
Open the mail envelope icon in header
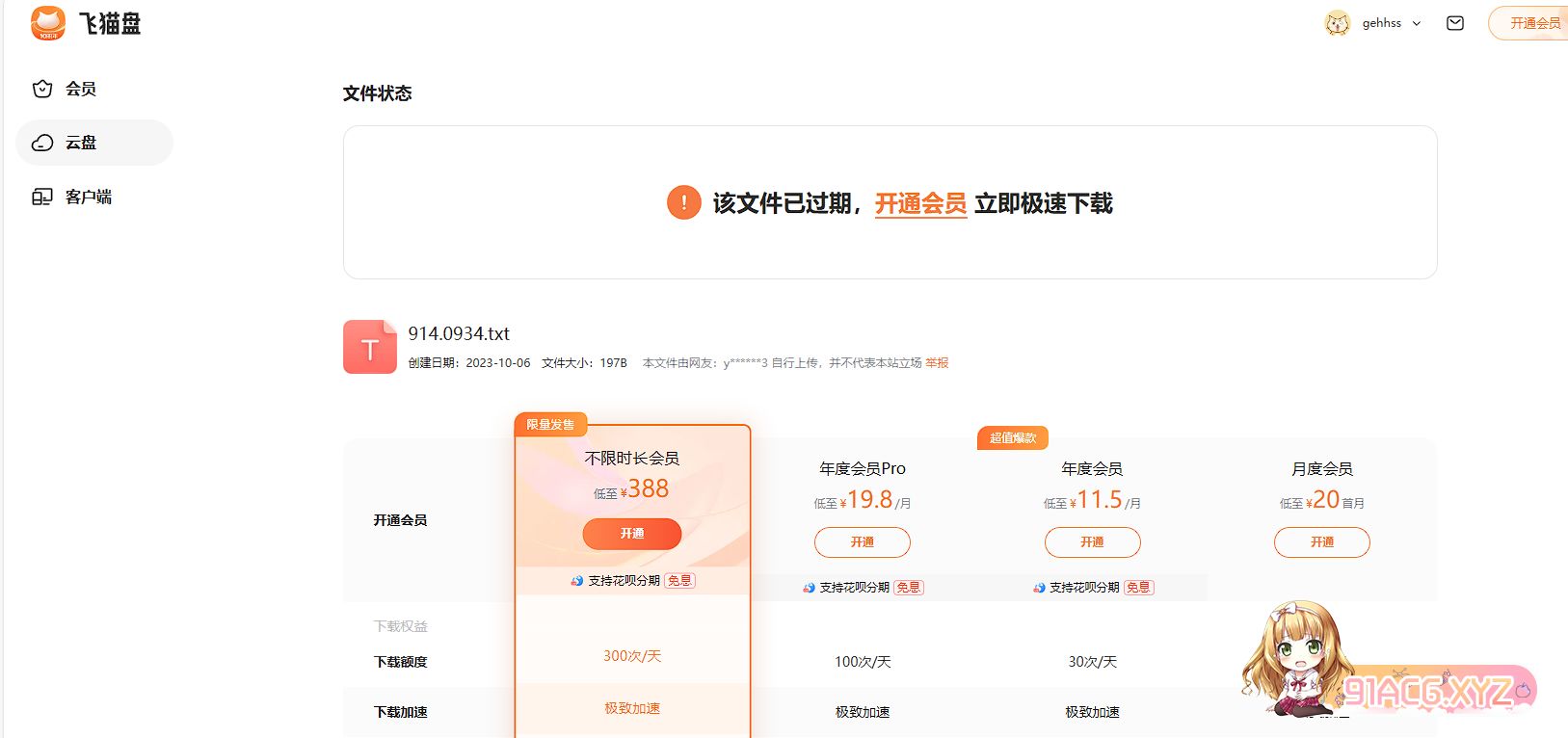point(1454,23)
